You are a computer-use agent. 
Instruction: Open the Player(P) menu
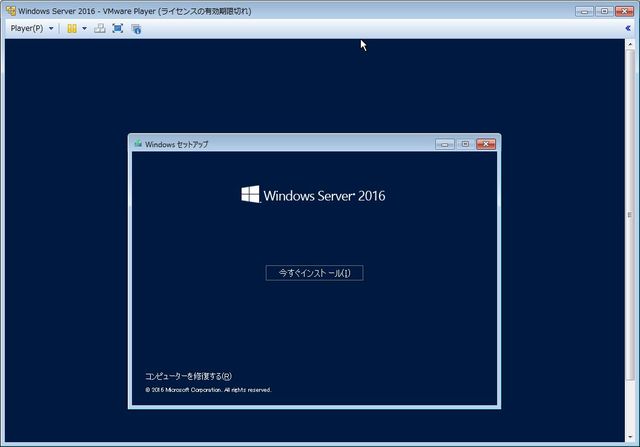click(x=27, y=29)
